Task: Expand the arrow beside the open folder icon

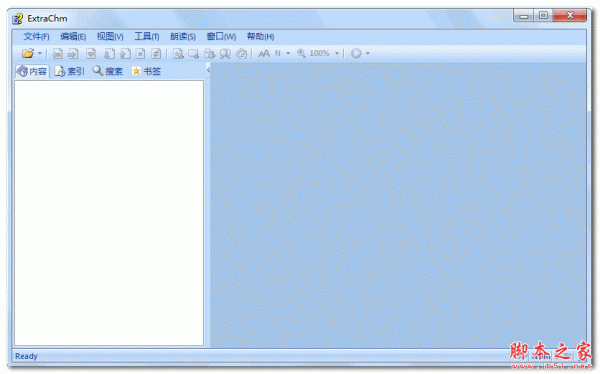Action: pyautogui.click(x=39, y=53)
